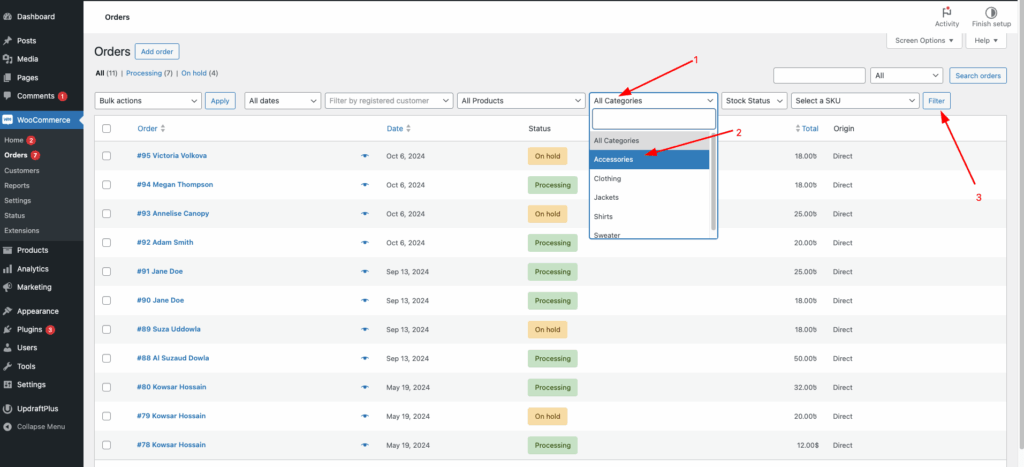Image resolution: width=1024 pixels, height=467 pixels.
Task: Check the box for order #78 Kowsar Hossain
Action: tap(106, 445)
